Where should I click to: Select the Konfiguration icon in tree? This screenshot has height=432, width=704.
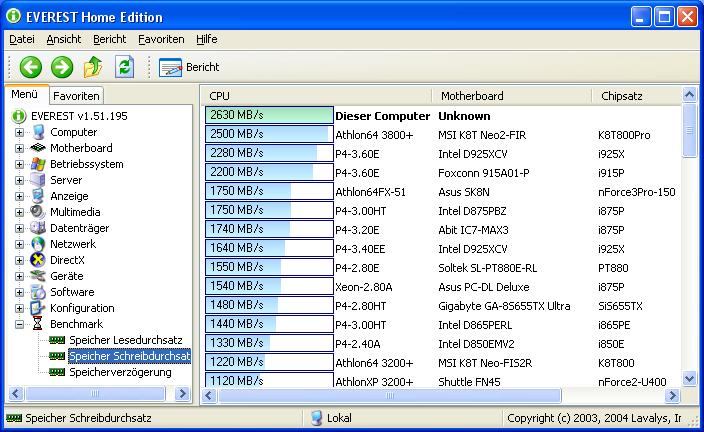coord(38,308)
